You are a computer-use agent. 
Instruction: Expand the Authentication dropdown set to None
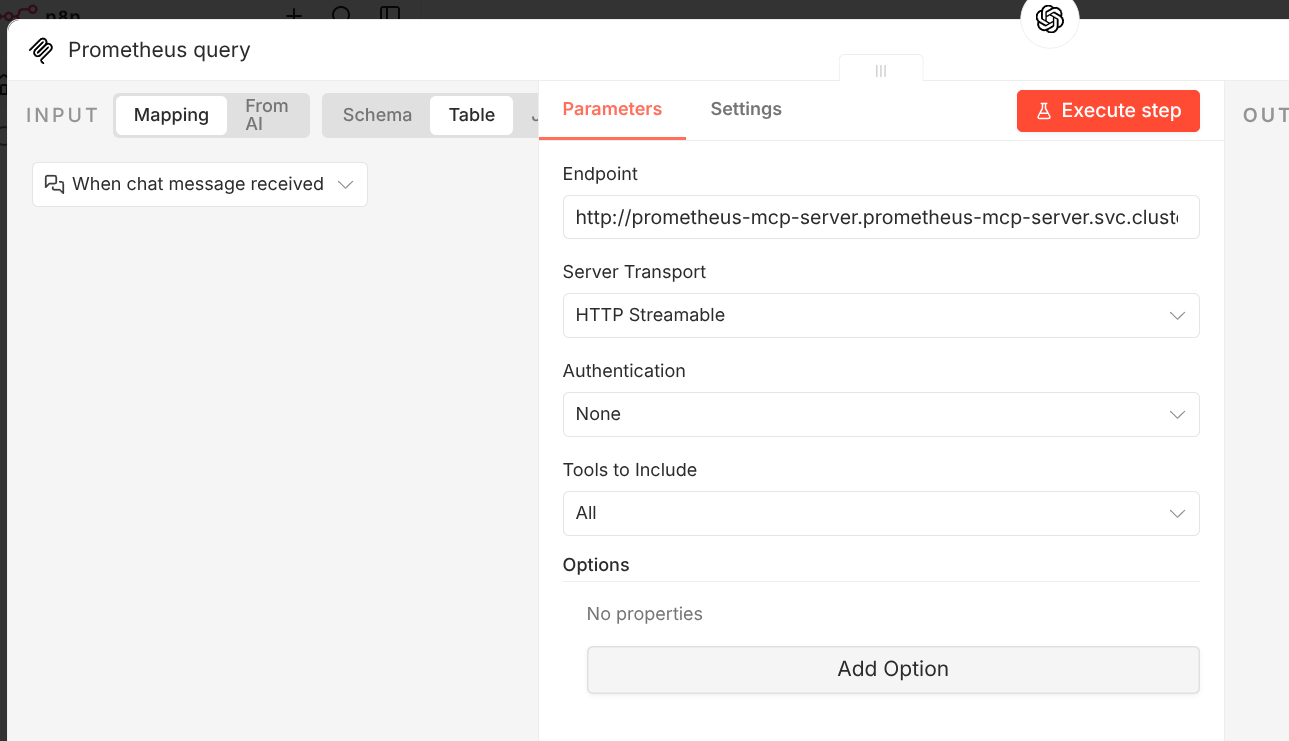(880, 414)
